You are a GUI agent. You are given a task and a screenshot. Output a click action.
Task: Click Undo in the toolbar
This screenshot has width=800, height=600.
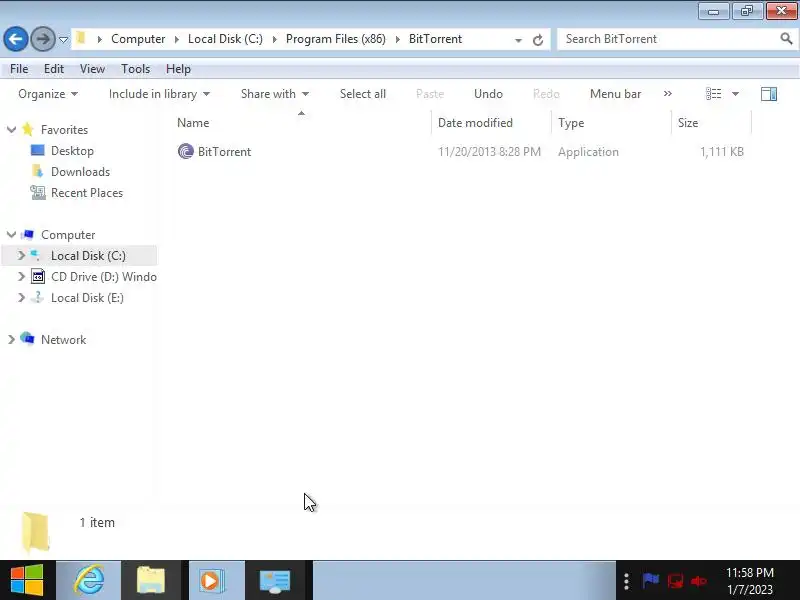(x=488, y=94)
